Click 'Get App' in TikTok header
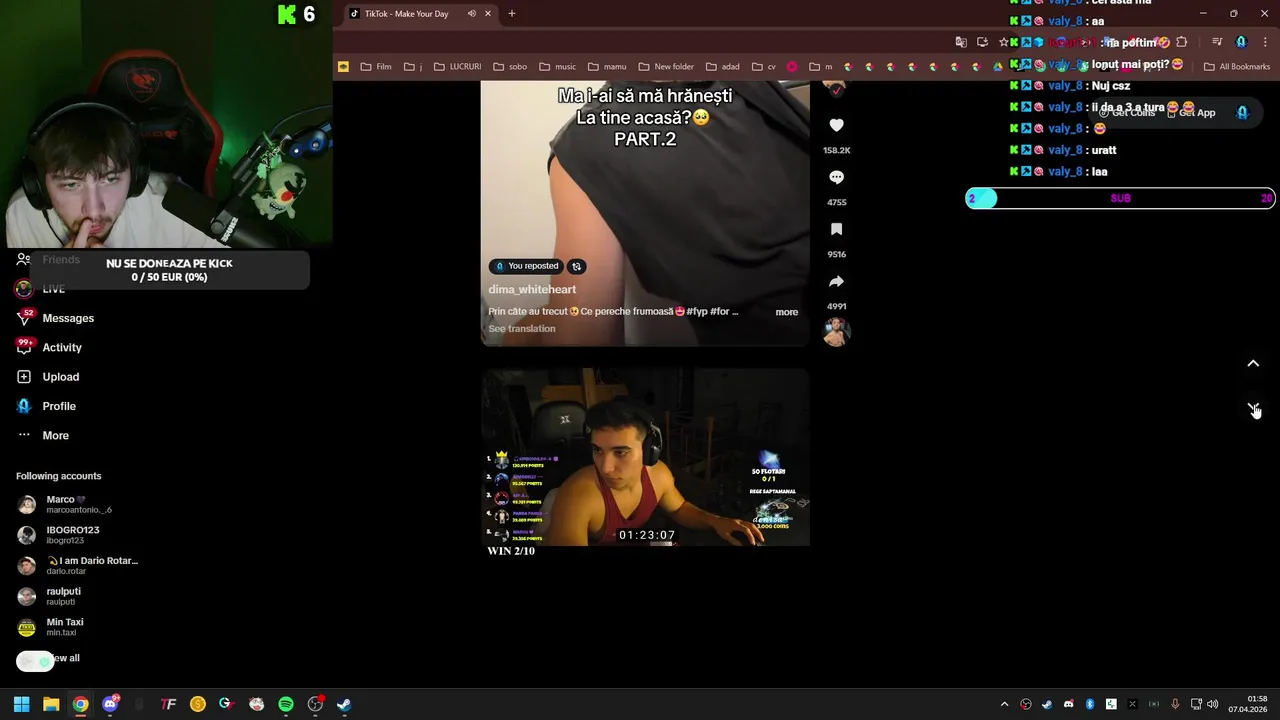 [1190, 113]
